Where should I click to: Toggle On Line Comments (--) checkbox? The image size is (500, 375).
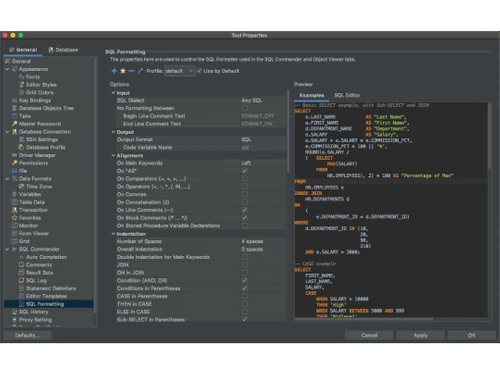click(x=245, y=210)
